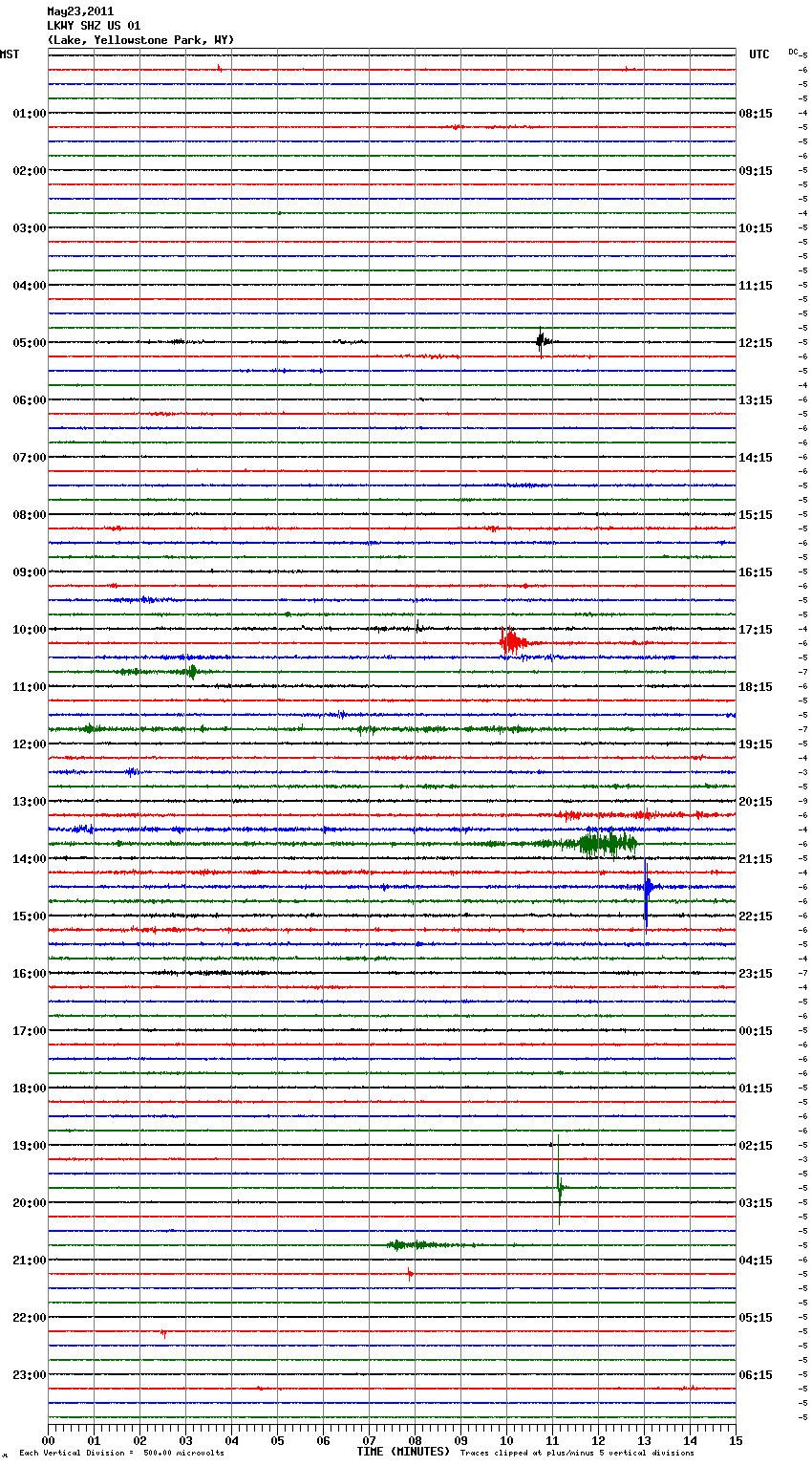Pick the 23:00 MST time label
Screen dimensions: 812x1466
pos(29,1375)
